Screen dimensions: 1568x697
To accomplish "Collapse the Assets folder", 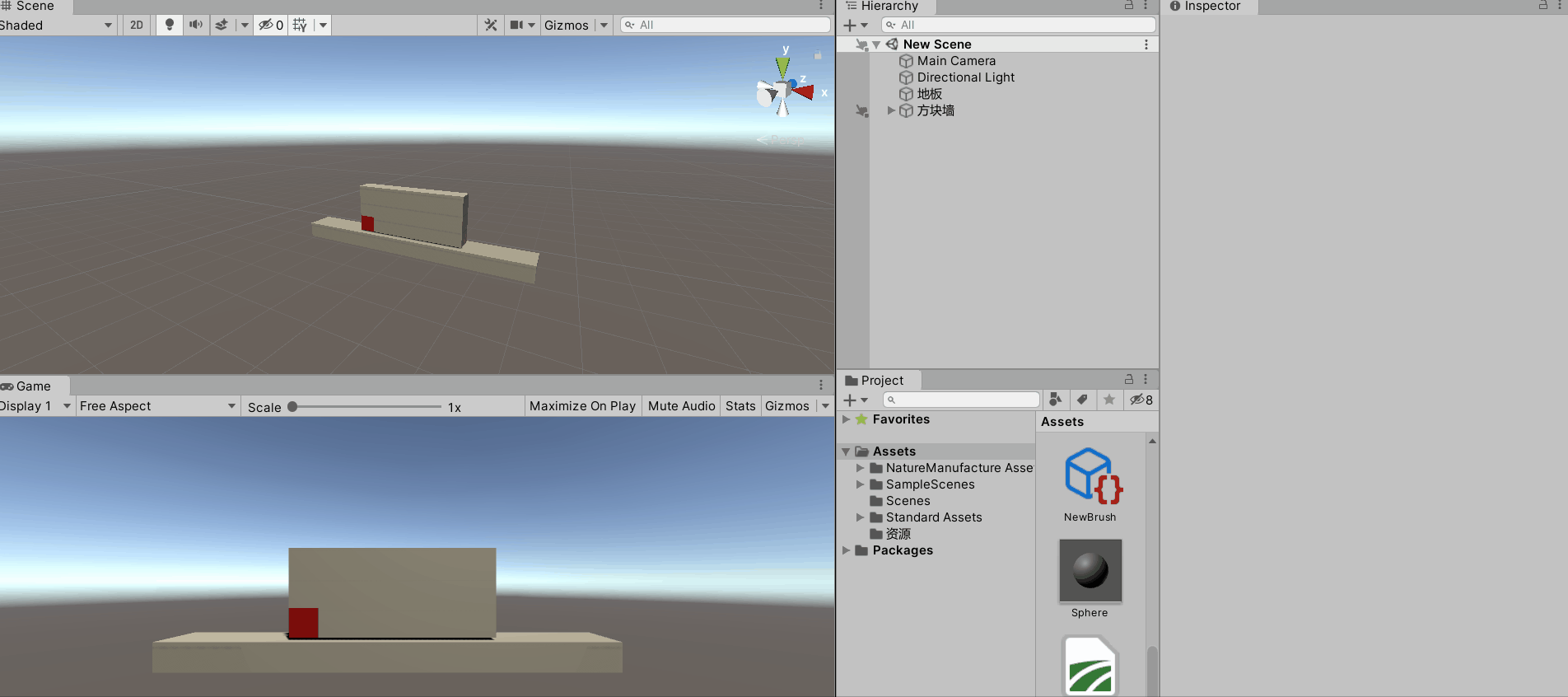I will 846,451.
